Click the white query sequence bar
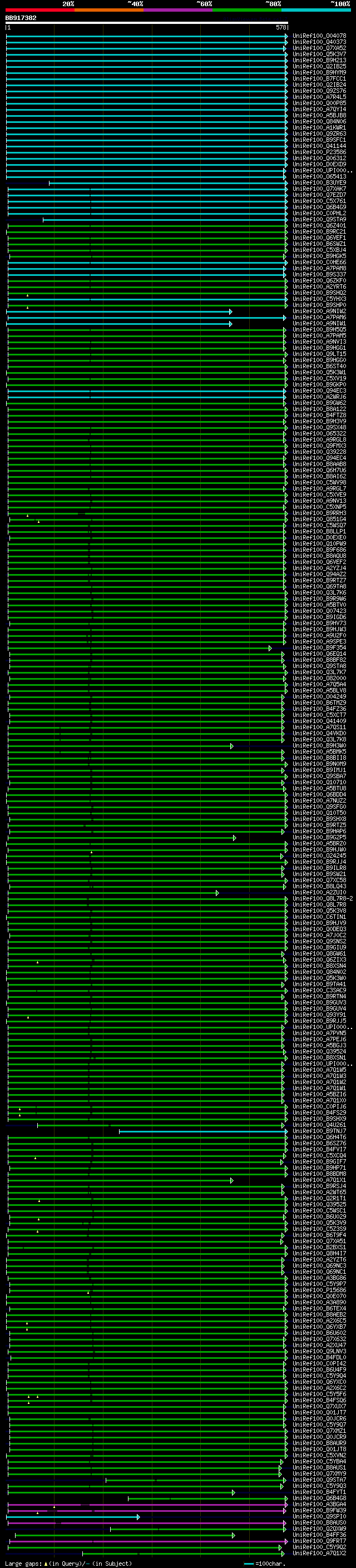This screenshot has width=356, height=1568. point(147,23)
